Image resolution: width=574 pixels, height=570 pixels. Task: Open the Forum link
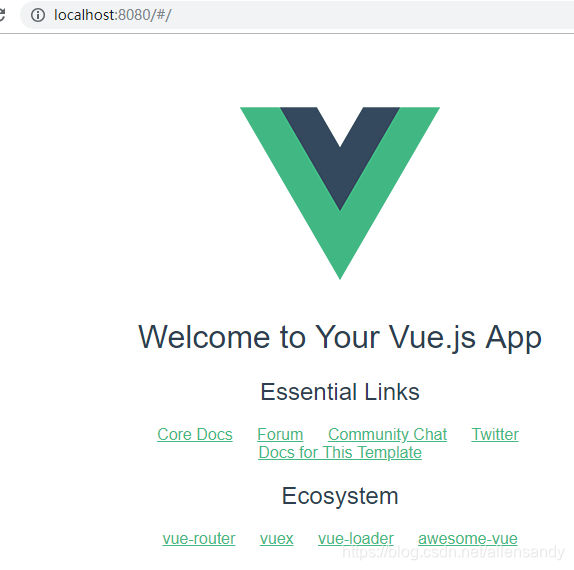point(280,435)
